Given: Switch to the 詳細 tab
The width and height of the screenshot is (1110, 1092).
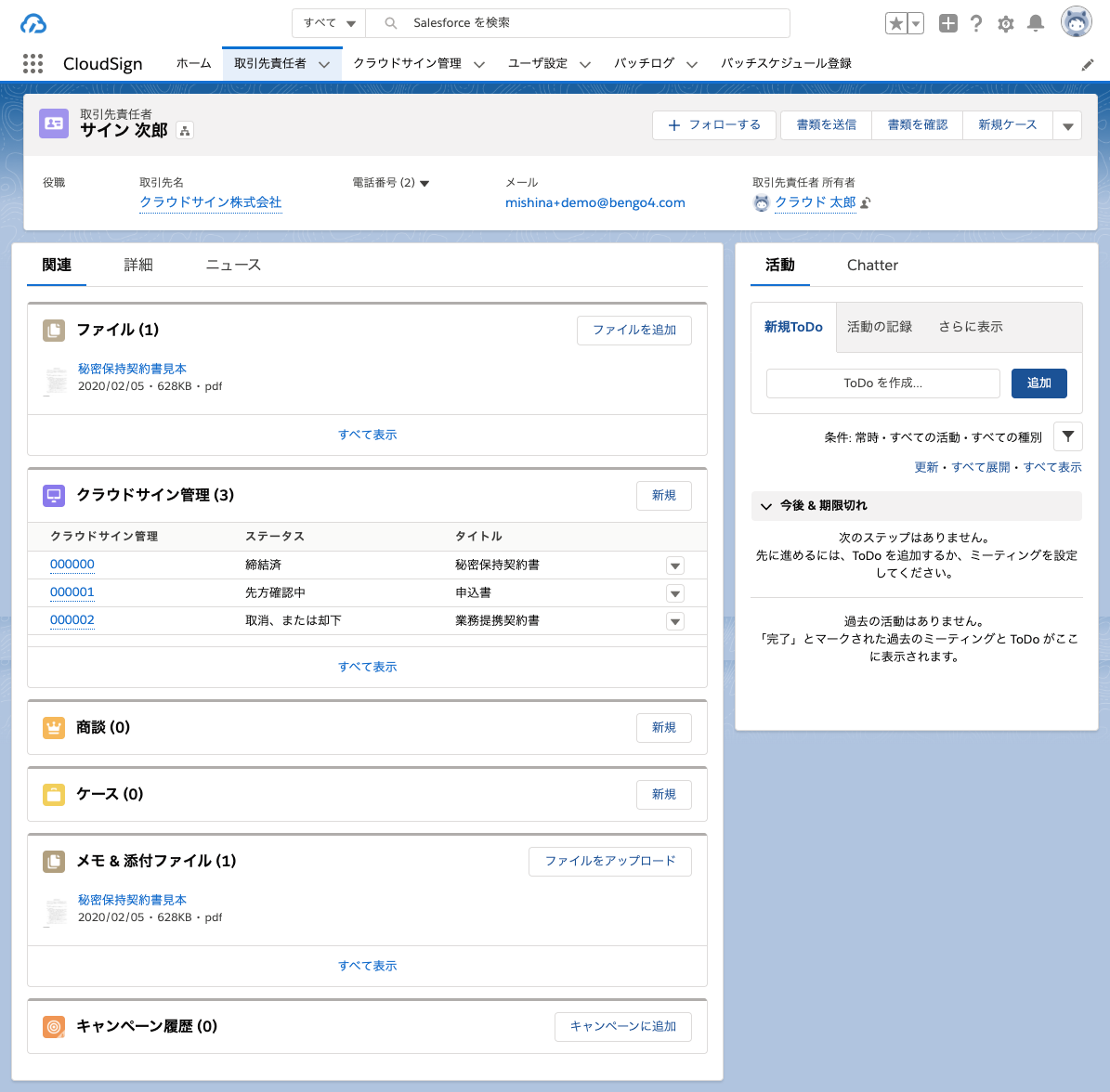Looking at the screenshot, I should [x=138, y=265].
